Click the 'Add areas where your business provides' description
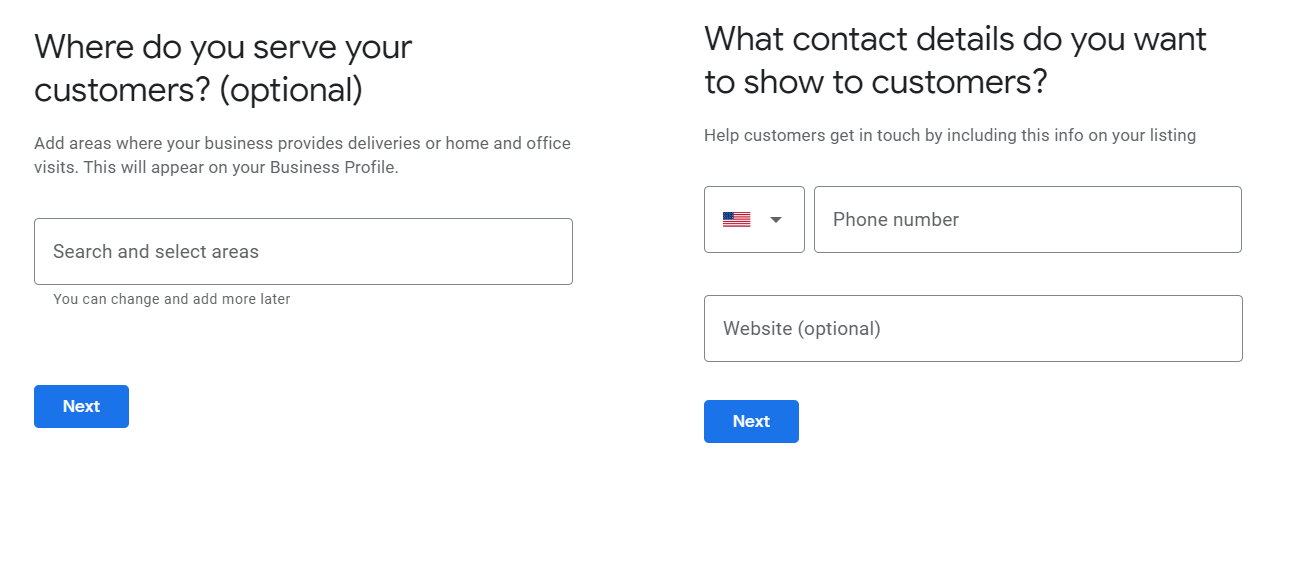The height and width of the screenshot is (561, 1289). click(302, 155)
